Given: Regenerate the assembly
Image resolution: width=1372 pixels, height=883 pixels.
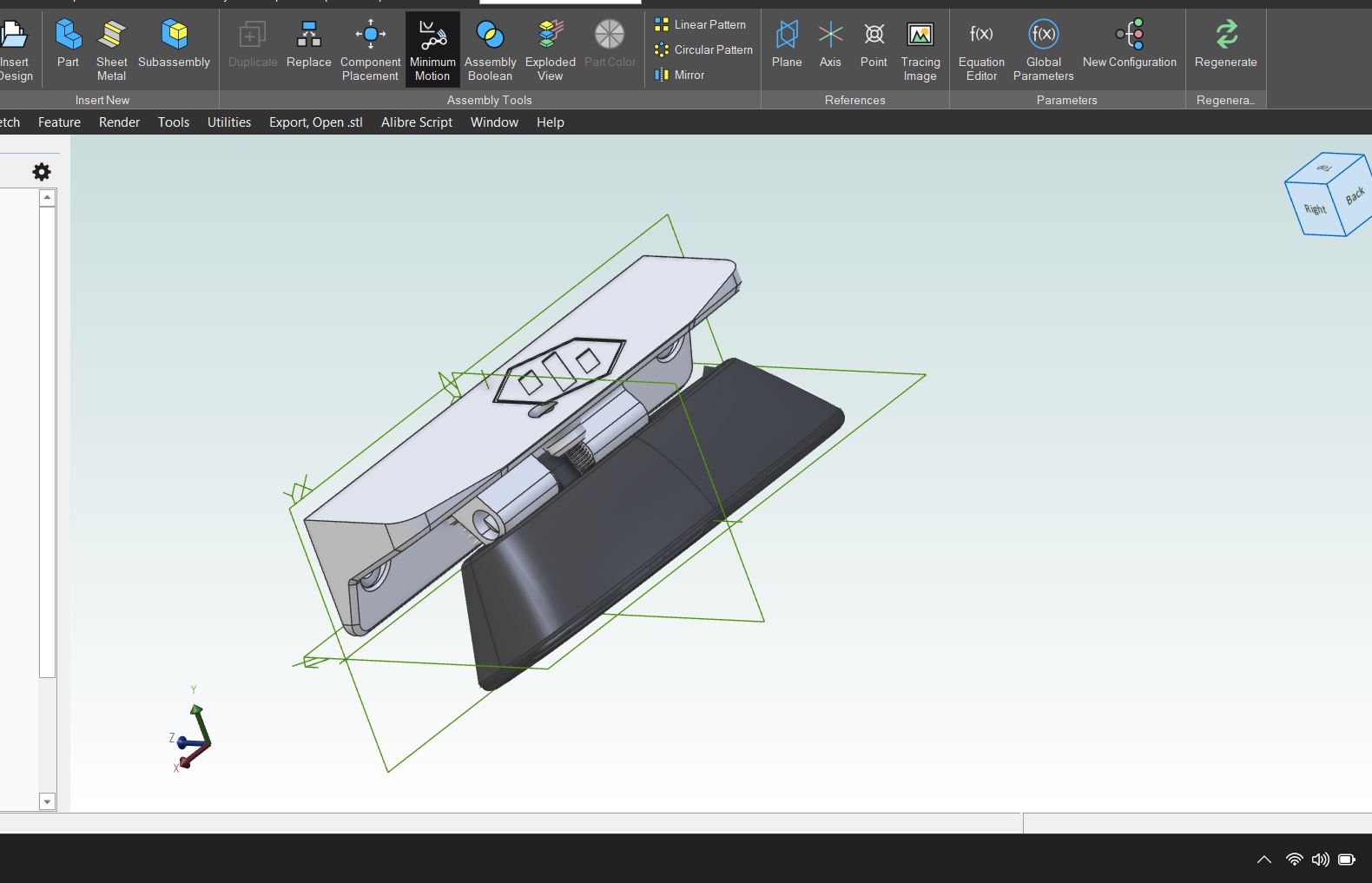Looking at the screenshot, I should pos(1226,43).
